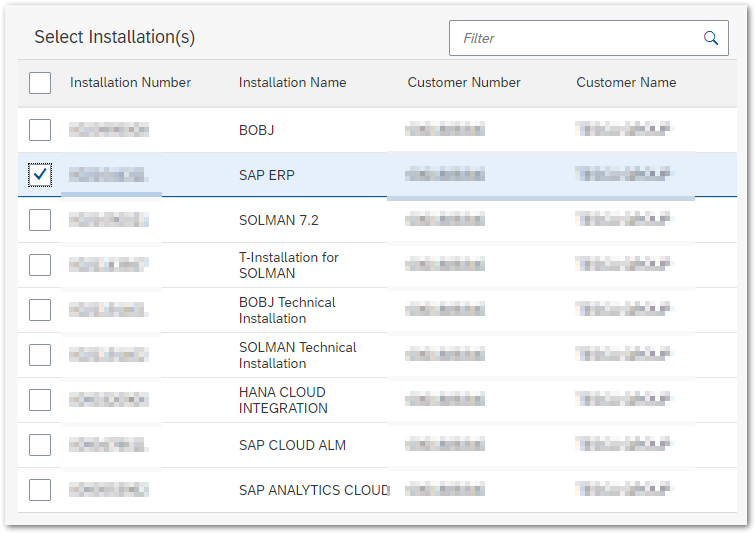The height and width of the screenshot is (534, 756).
Task: Uncheck the SAP ERP installation checkbox
Action: [40, 175]
